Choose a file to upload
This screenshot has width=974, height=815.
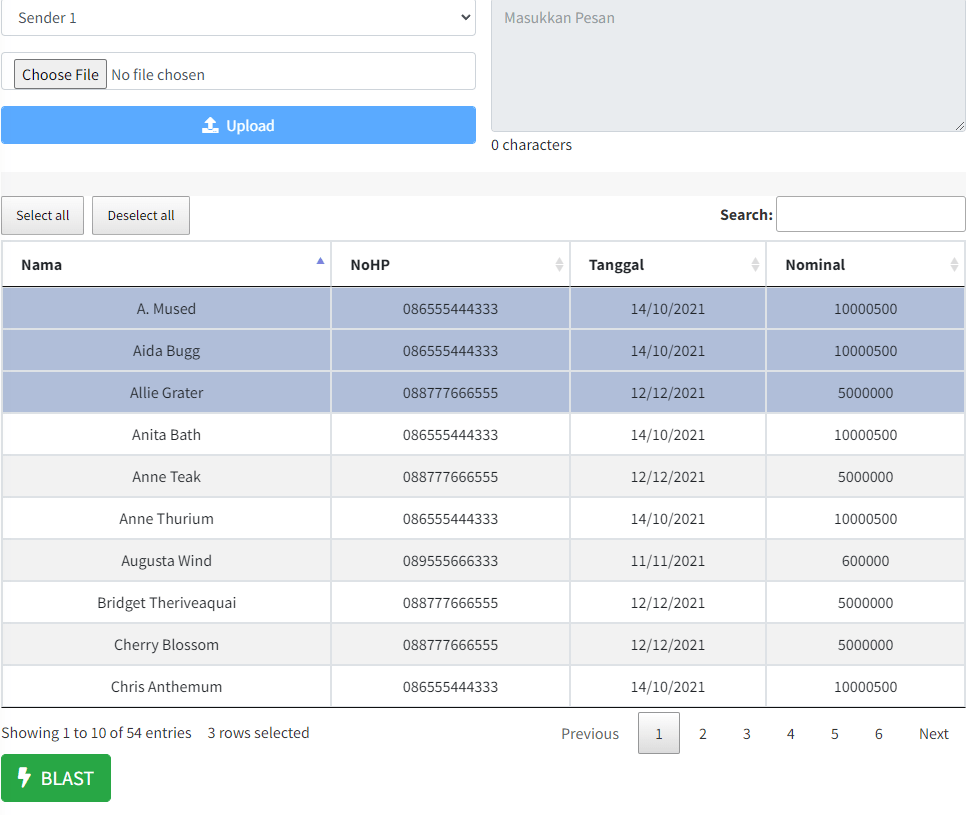(60, 73)
